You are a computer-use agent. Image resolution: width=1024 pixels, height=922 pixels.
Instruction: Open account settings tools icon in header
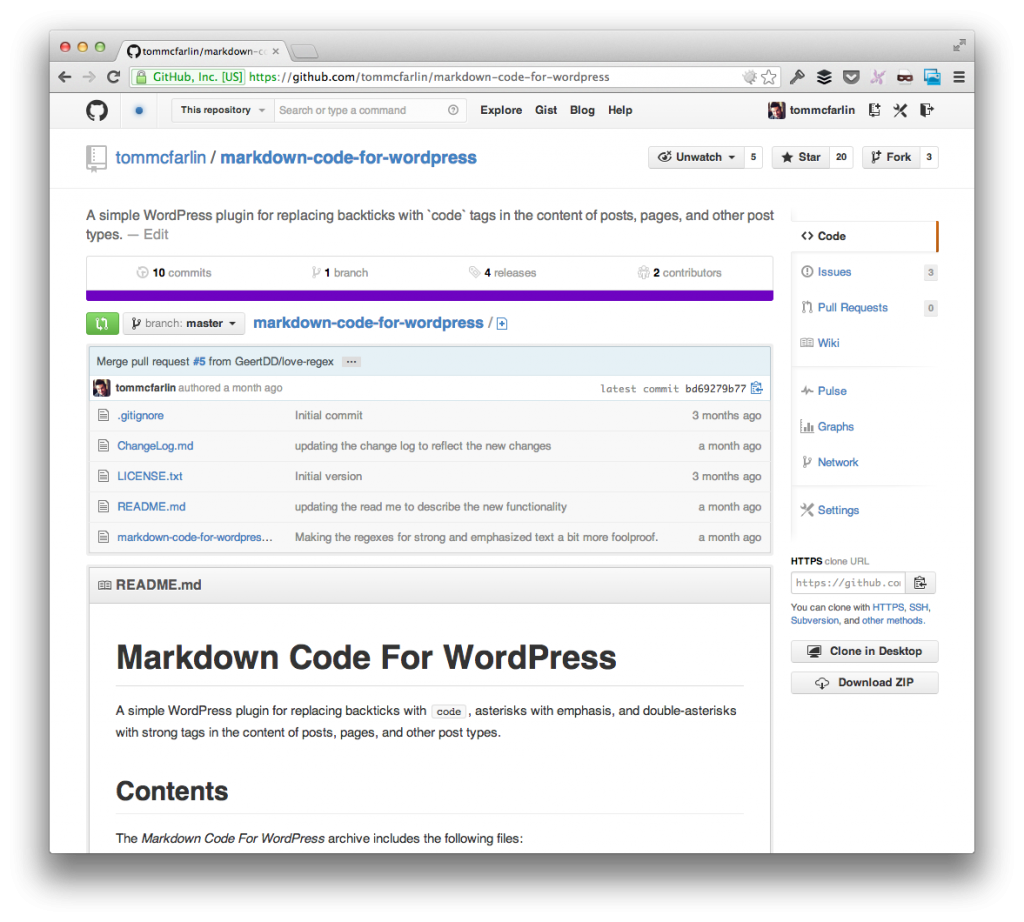901,110
